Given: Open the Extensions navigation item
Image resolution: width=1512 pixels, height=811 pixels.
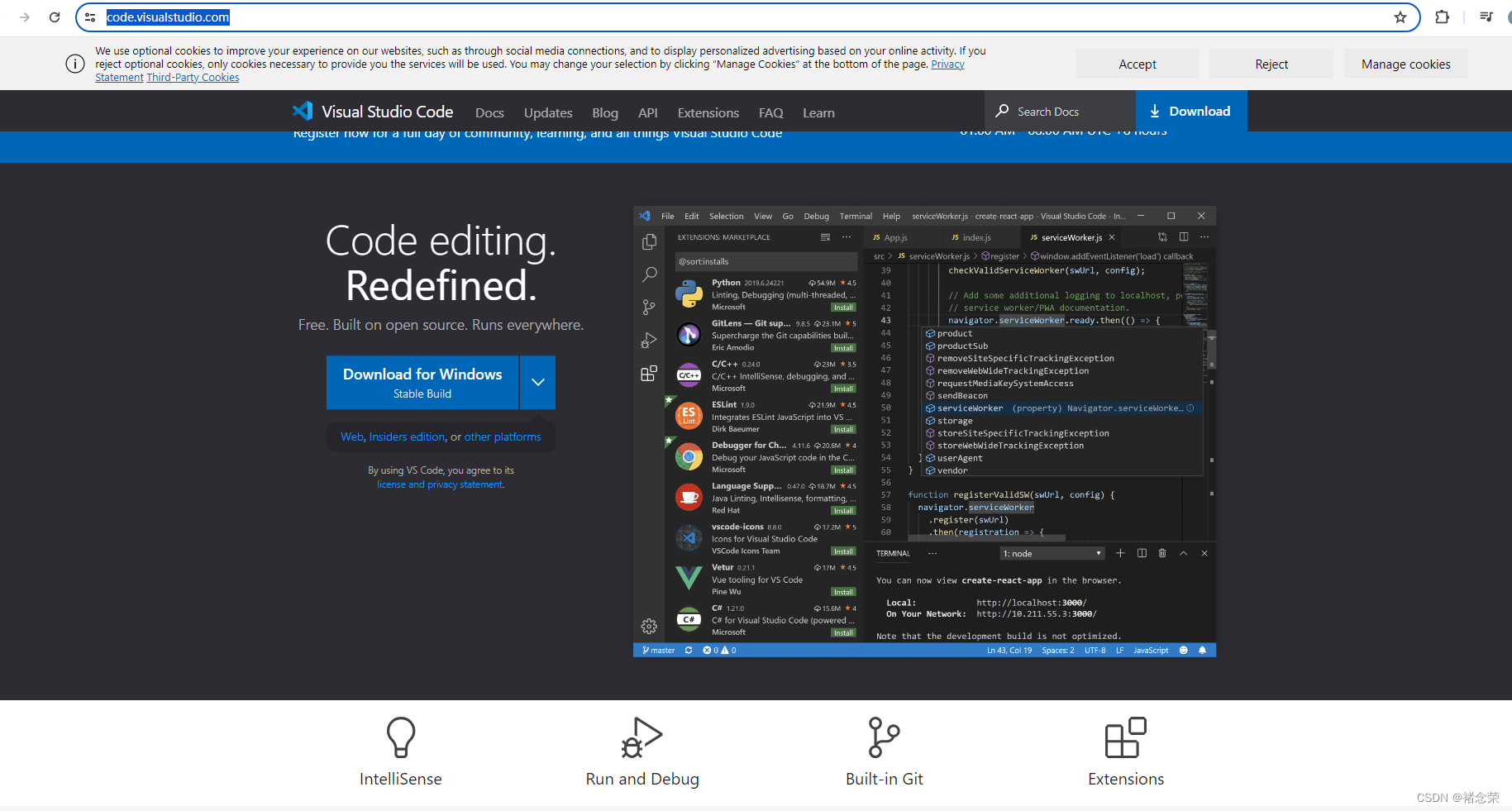Looking at the screenshot, I should tap(708, 112).
